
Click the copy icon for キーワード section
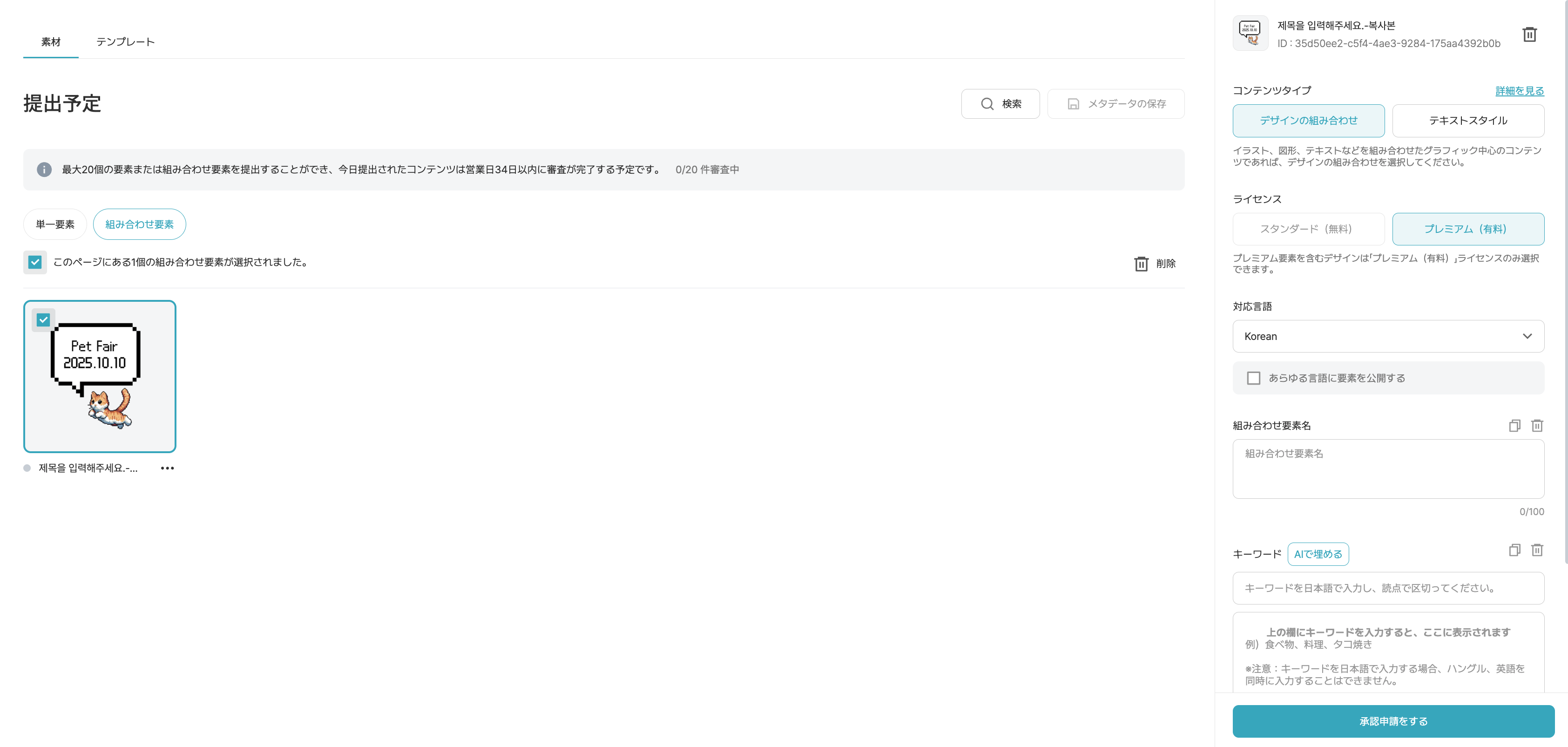tap(1514, 550)
